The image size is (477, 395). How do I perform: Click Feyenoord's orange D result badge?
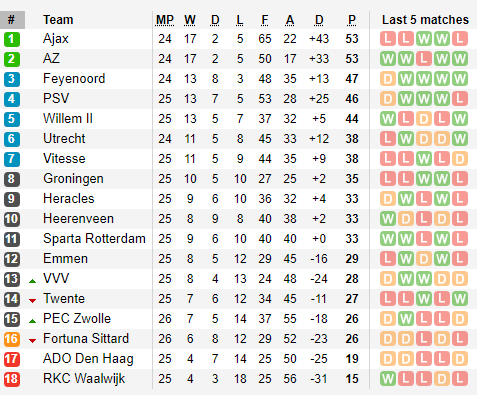388,79
